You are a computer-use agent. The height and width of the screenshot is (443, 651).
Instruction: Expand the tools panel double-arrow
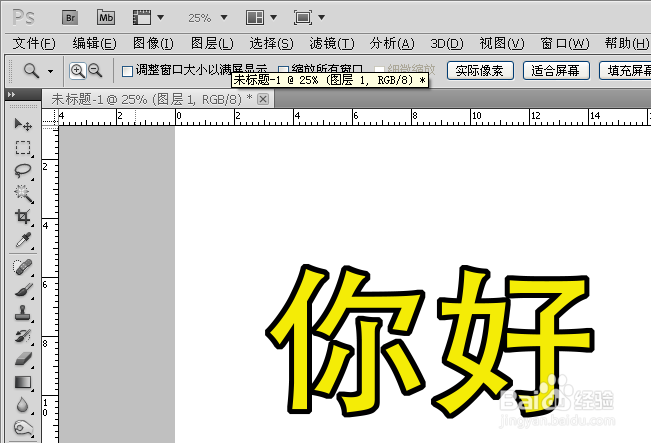coord(12,95)
